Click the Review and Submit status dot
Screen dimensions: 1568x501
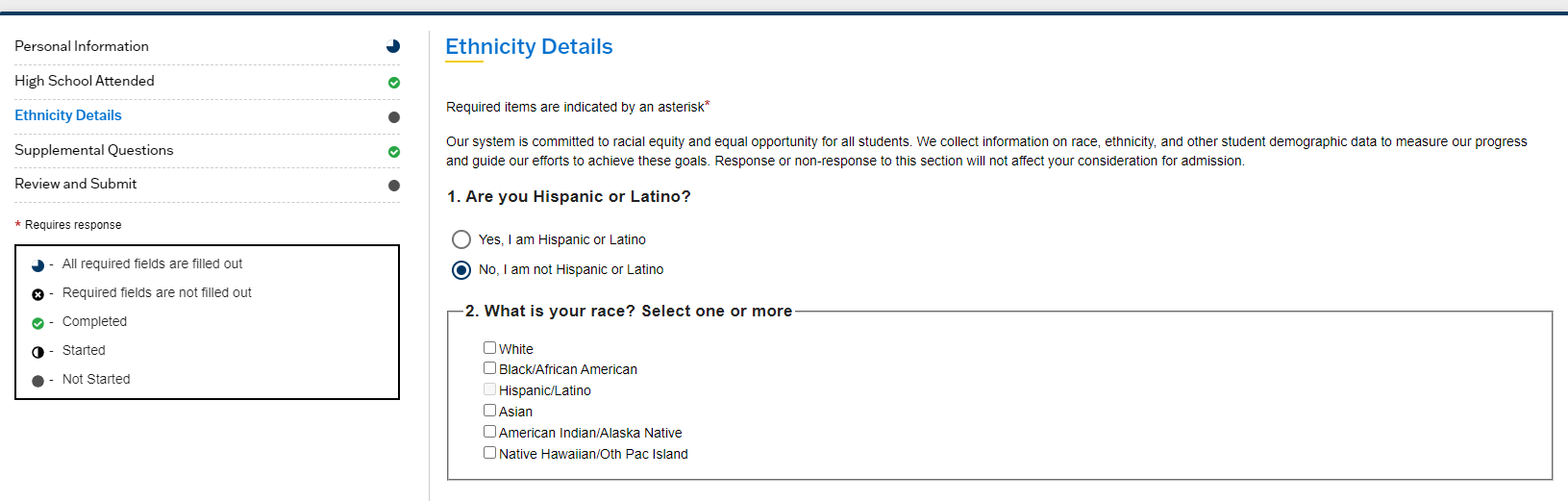[394, 186]
